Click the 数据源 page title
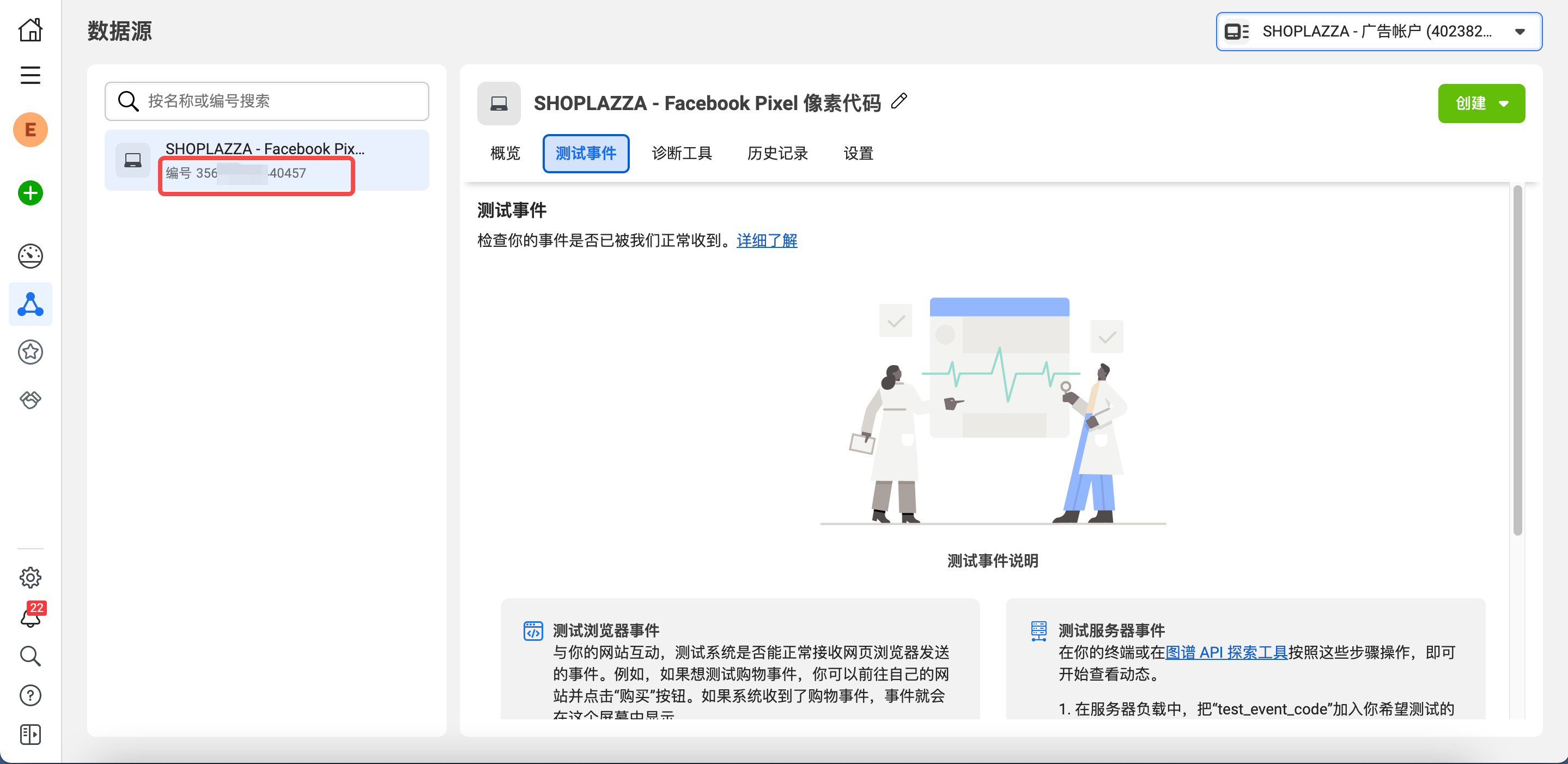 (119, 31)
